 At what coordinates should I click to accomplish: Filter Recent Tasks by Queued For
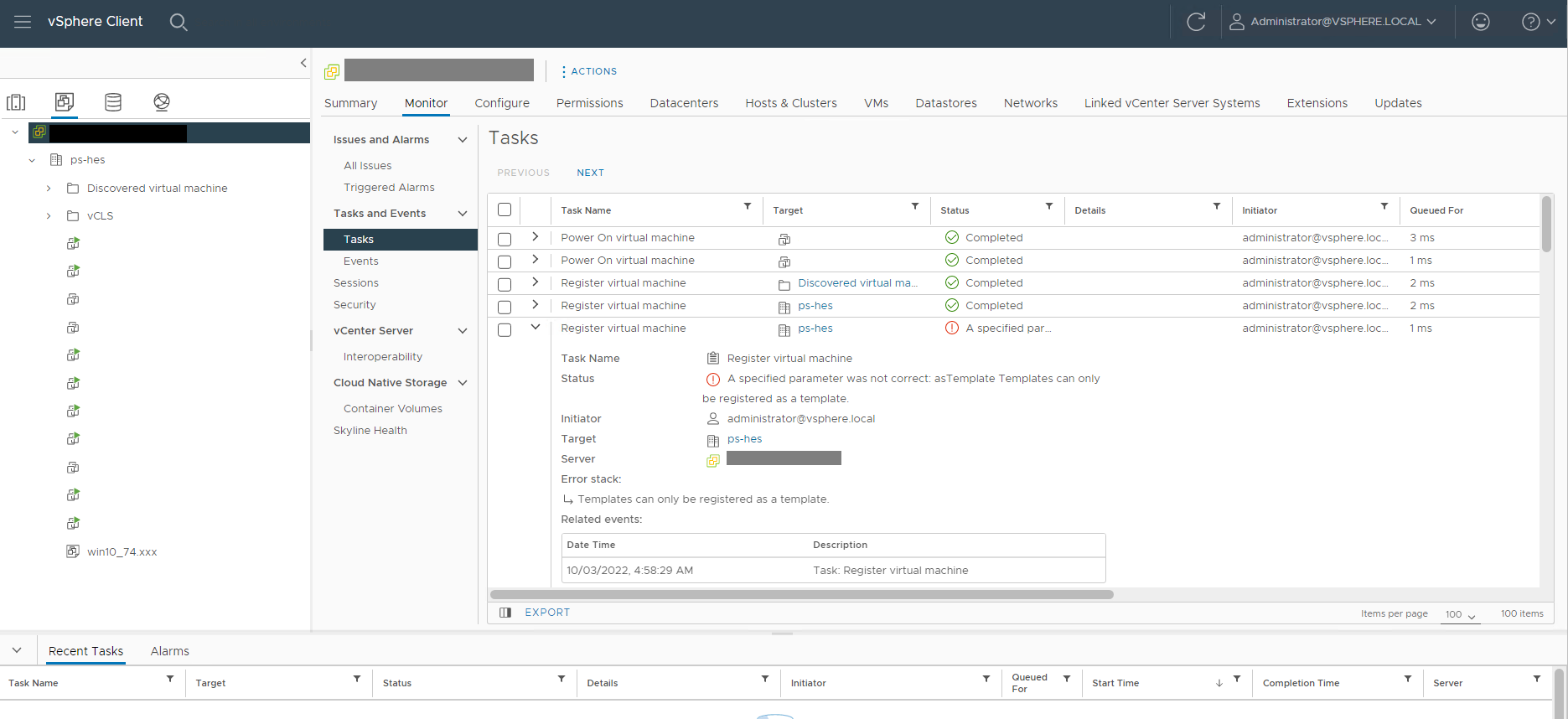1067,679
